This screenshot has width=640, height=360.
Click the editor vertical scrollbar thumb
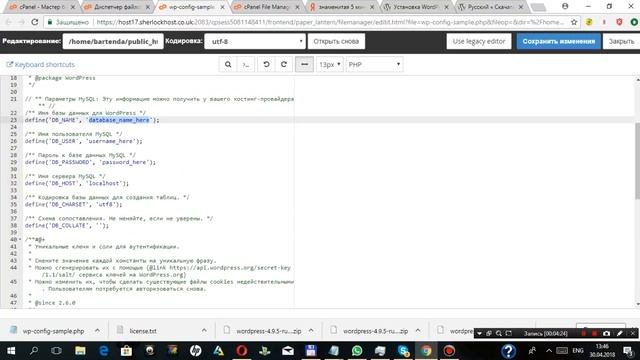pos(637,161)
